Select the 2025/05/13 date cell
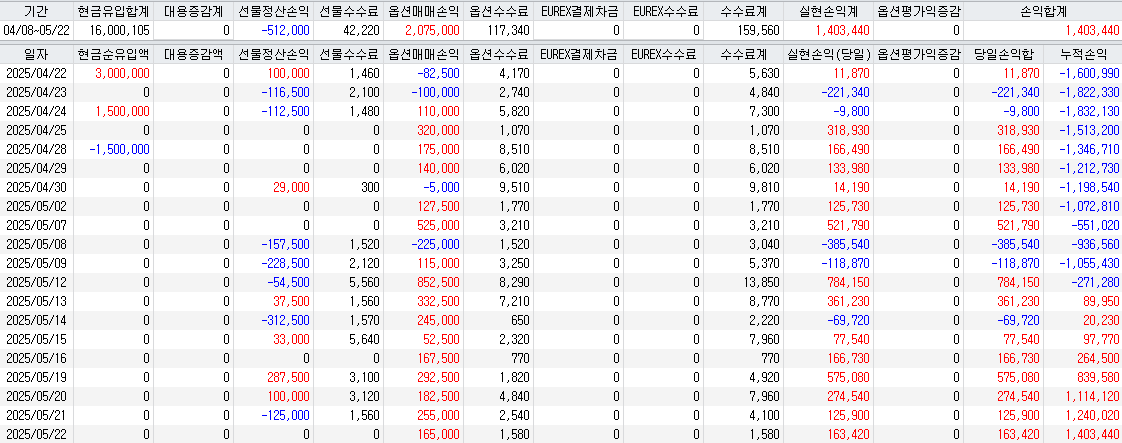 pos(36,301)
